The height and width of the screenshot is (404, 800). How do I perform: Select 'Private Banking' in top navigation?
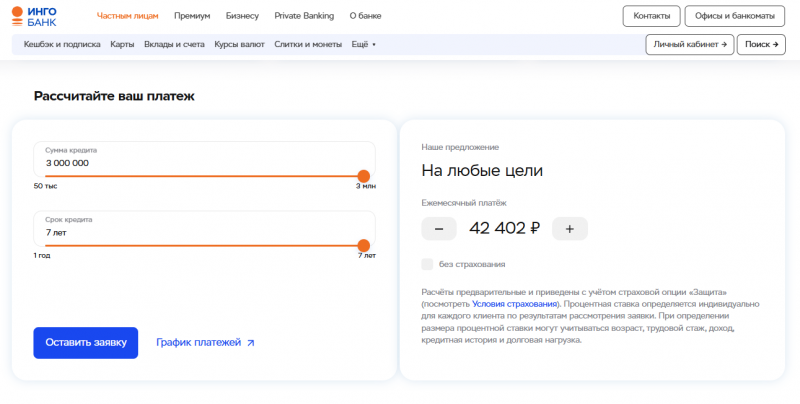point(305,16)
